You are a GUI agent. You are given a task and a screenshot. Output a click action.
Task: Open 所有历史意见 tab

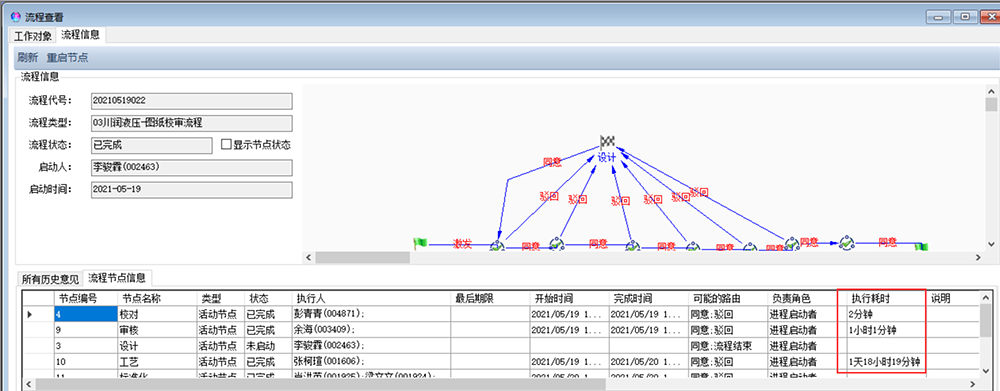(x=49, y=279)
